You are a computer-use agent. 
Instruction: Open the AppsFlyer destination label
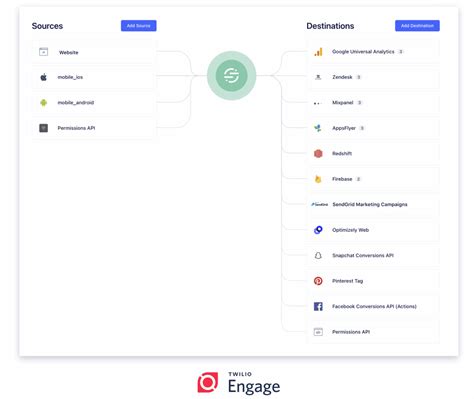click(x=344, y=128)
